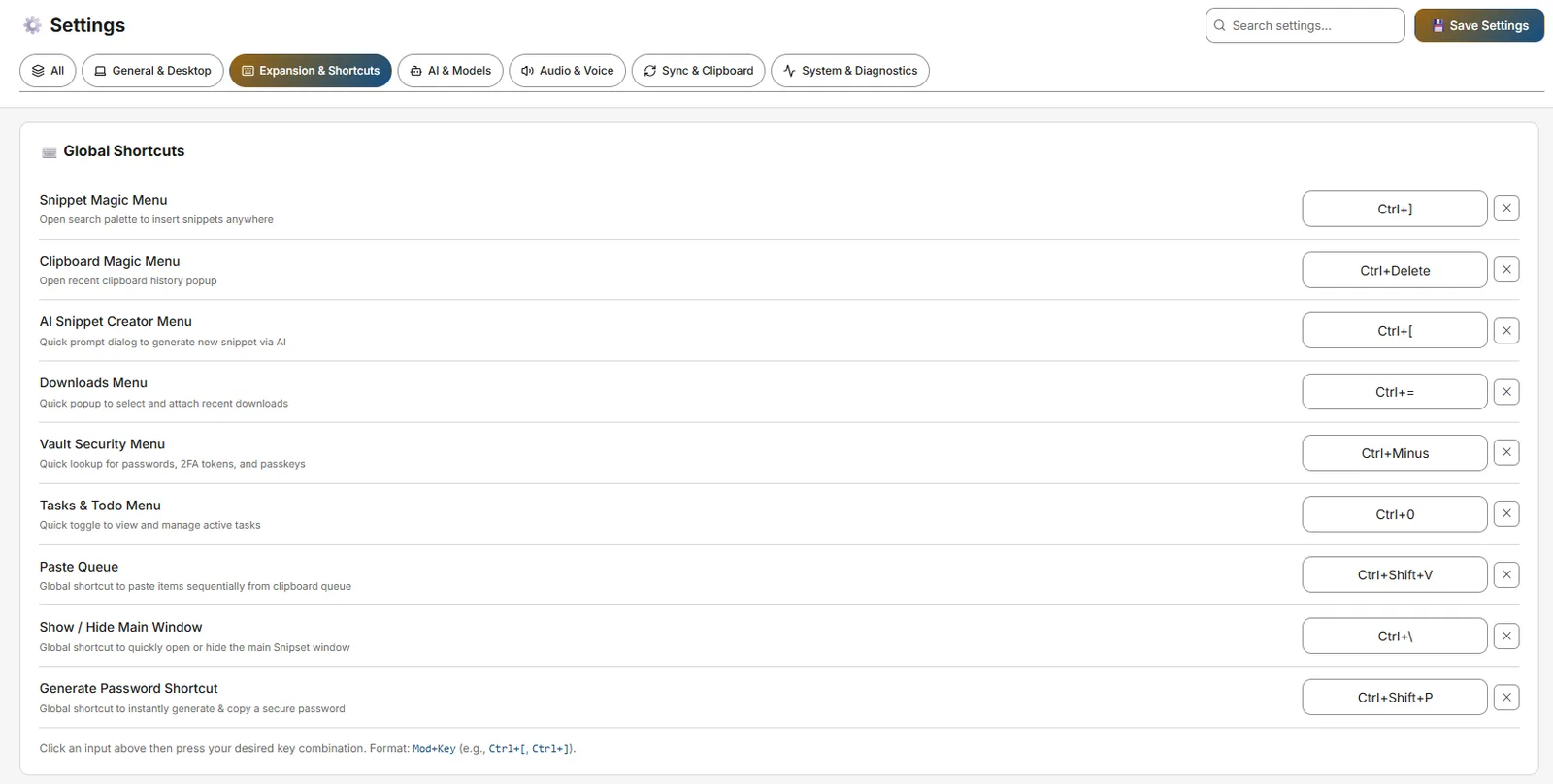Remove the Paste Queue shortcut
The image size is (1553, 784).
click(1506, 574)
